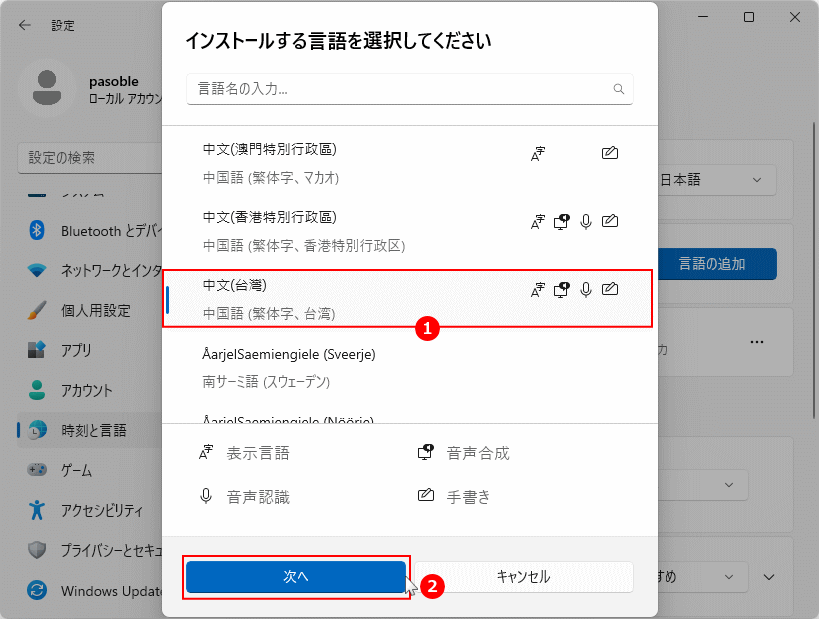Click 次へ to continue language install
This screenshot has width=819, height=619.
coord(296,577)
